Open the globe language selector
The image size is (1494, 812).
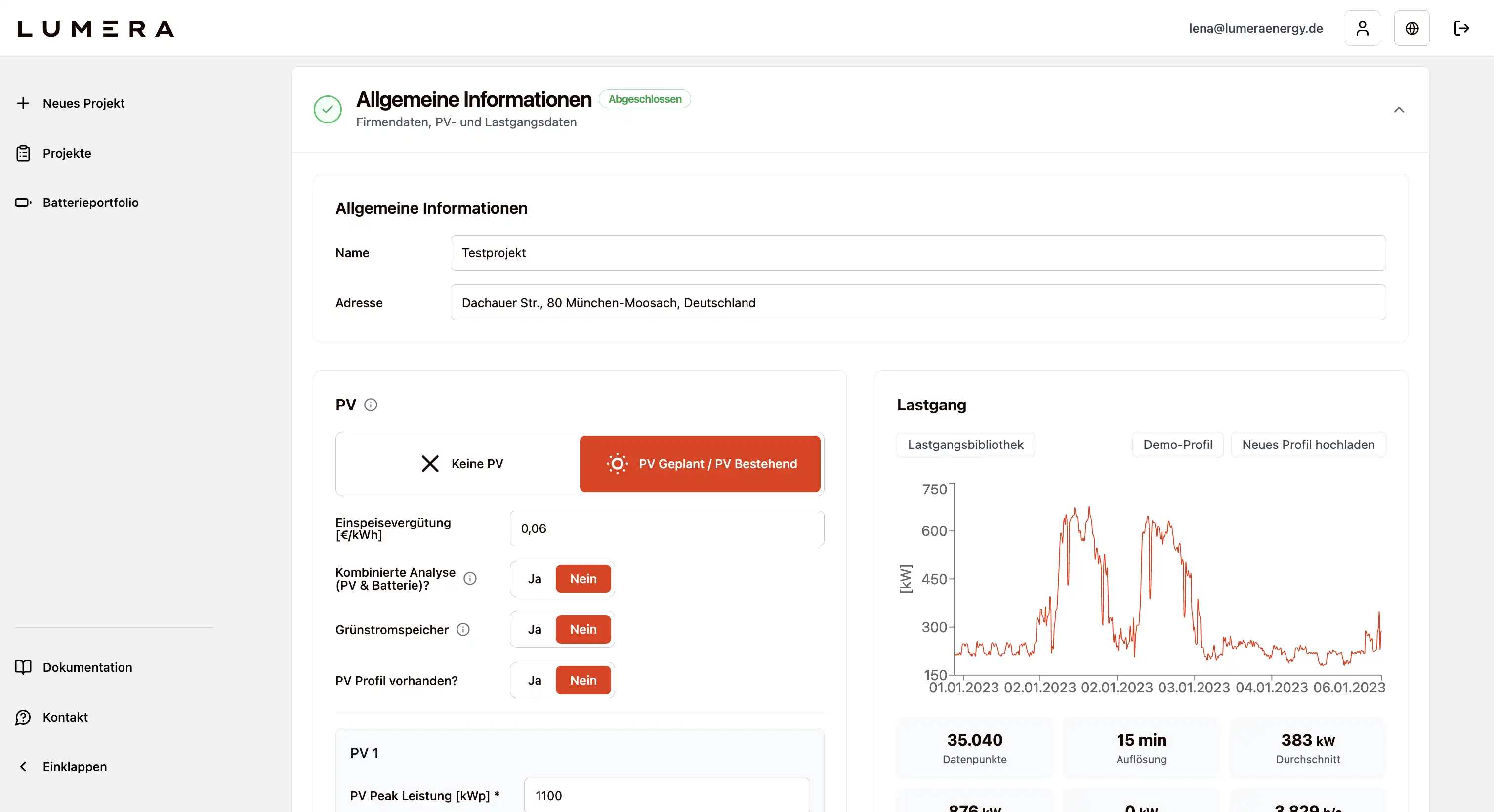point(1411,28)
